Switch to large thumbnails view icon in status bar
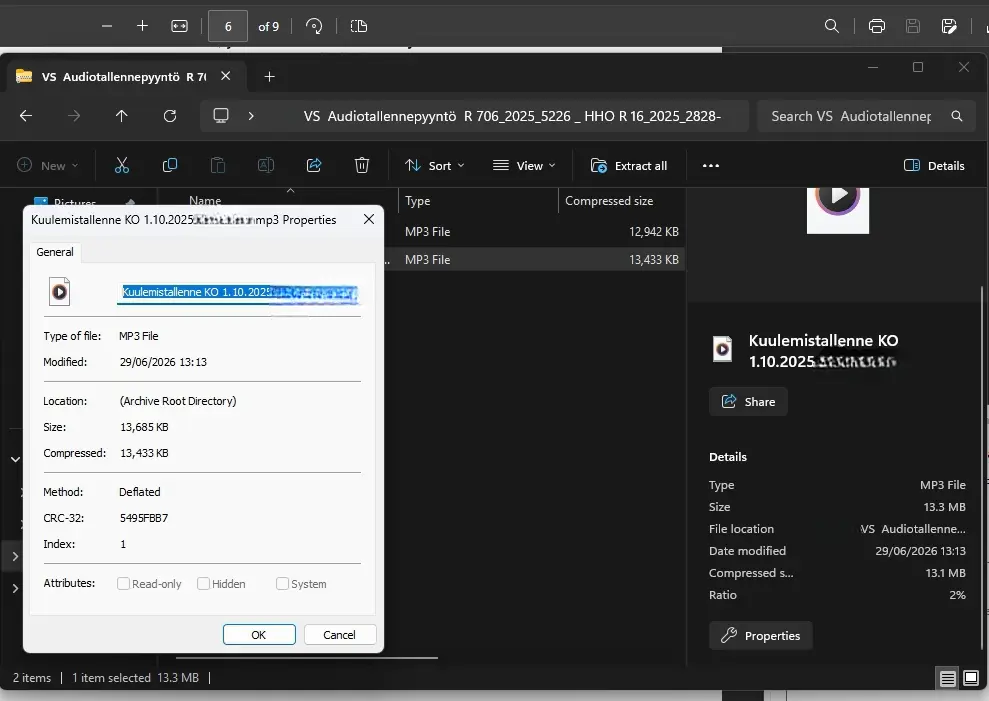989x701 pixels. coord(971,678)
